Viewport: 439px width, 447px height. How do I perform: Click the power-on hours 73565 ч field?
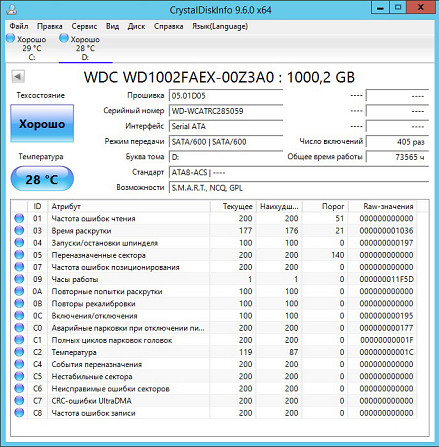click(397, 157)
